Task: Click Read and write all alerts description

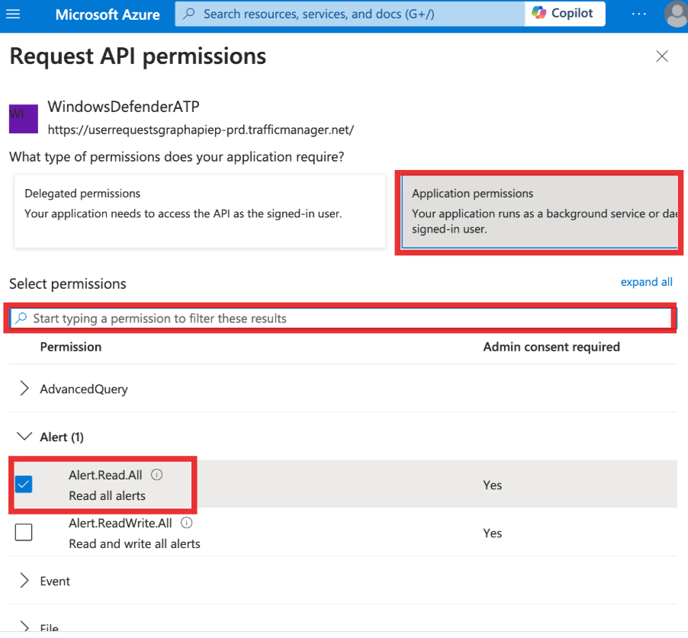Action: click(x=134, y=544)
